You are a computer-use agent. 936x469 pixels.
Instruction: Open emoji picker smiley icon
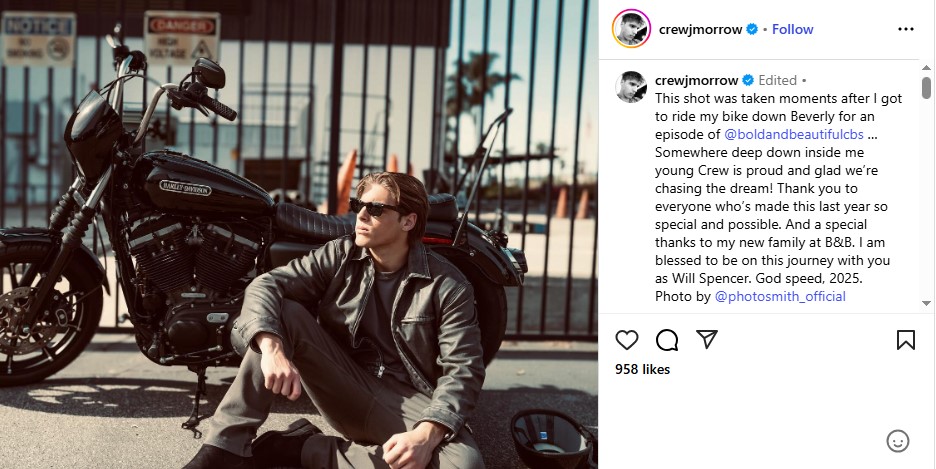click(x=898, y=442)
